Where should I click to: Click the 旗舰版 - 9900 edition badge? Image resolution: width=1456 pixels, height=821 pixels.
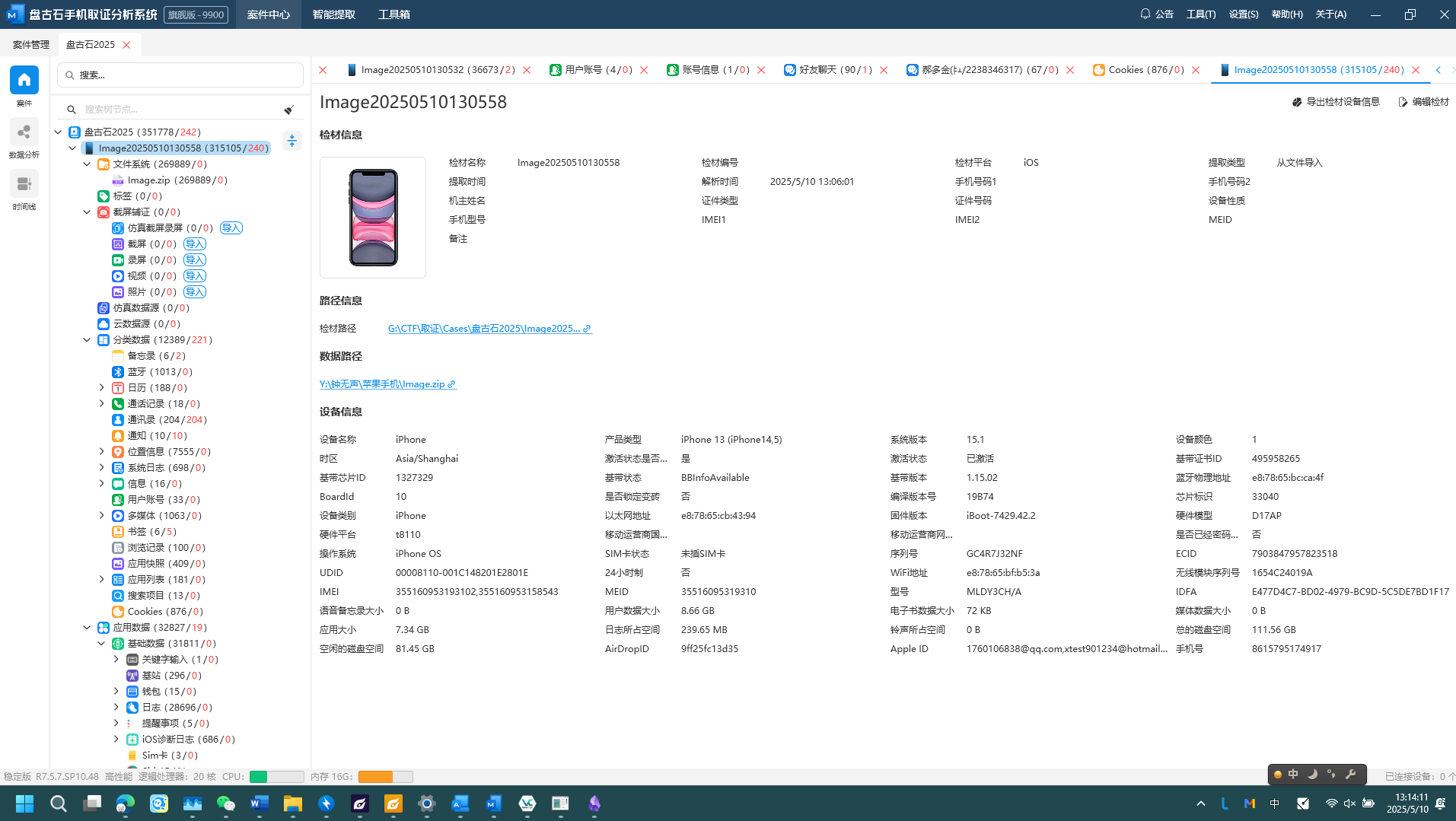pos(196,14)
